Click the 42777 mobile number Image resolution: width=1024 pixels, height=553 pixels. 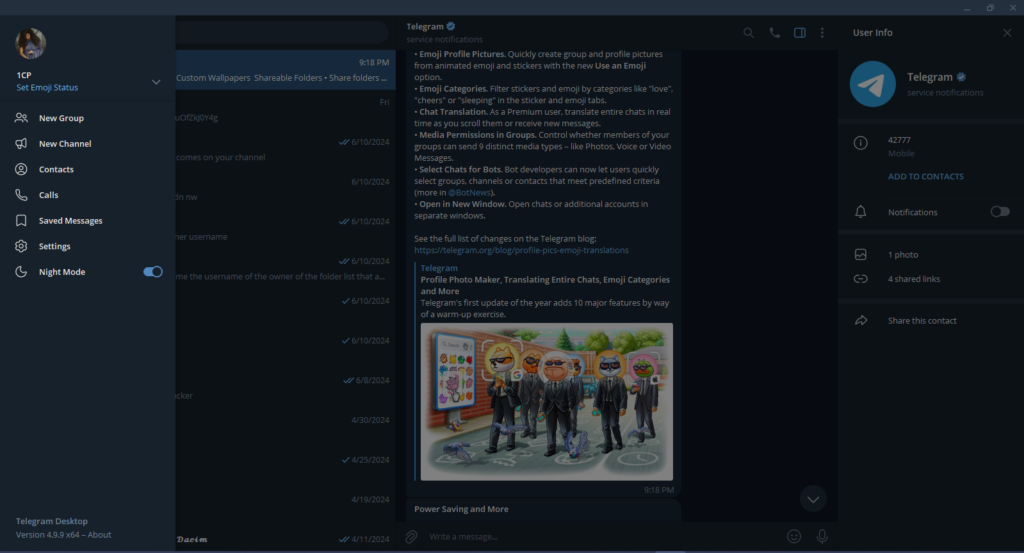(899, 140)
